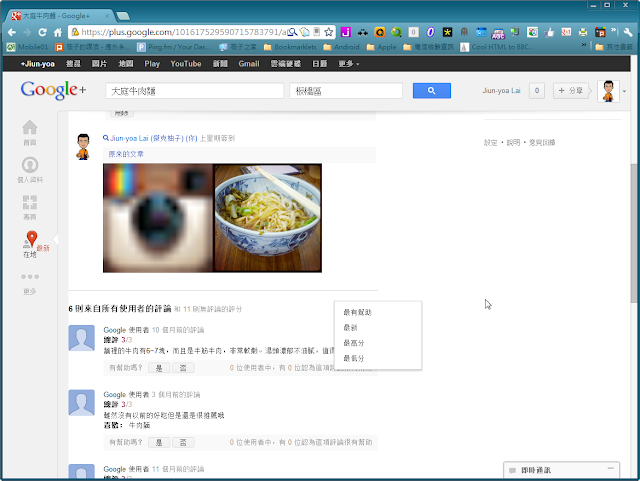Open the other bookmarks folder at the right end

pos(614,47)
